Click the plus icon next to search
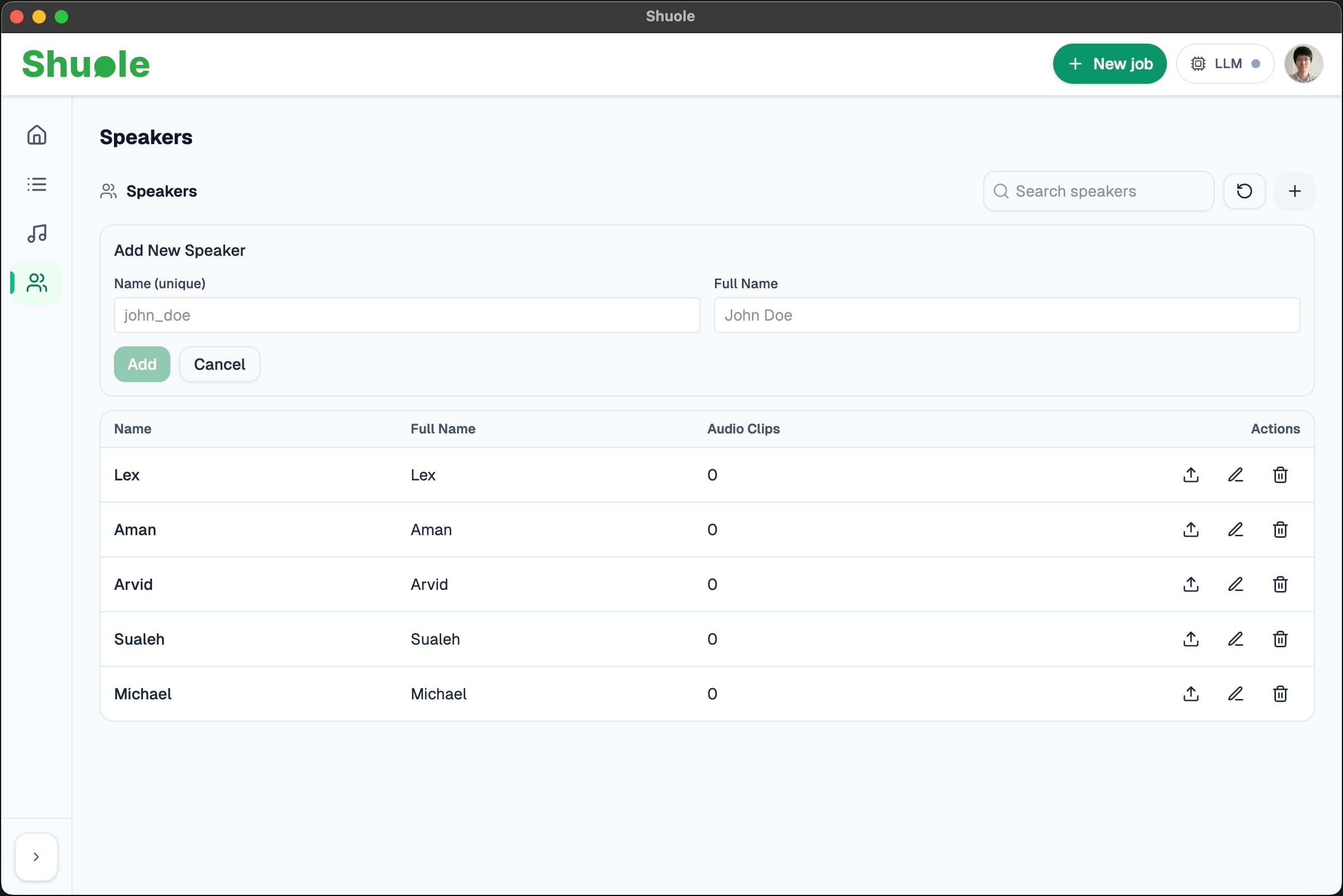 click(1295, 191)
